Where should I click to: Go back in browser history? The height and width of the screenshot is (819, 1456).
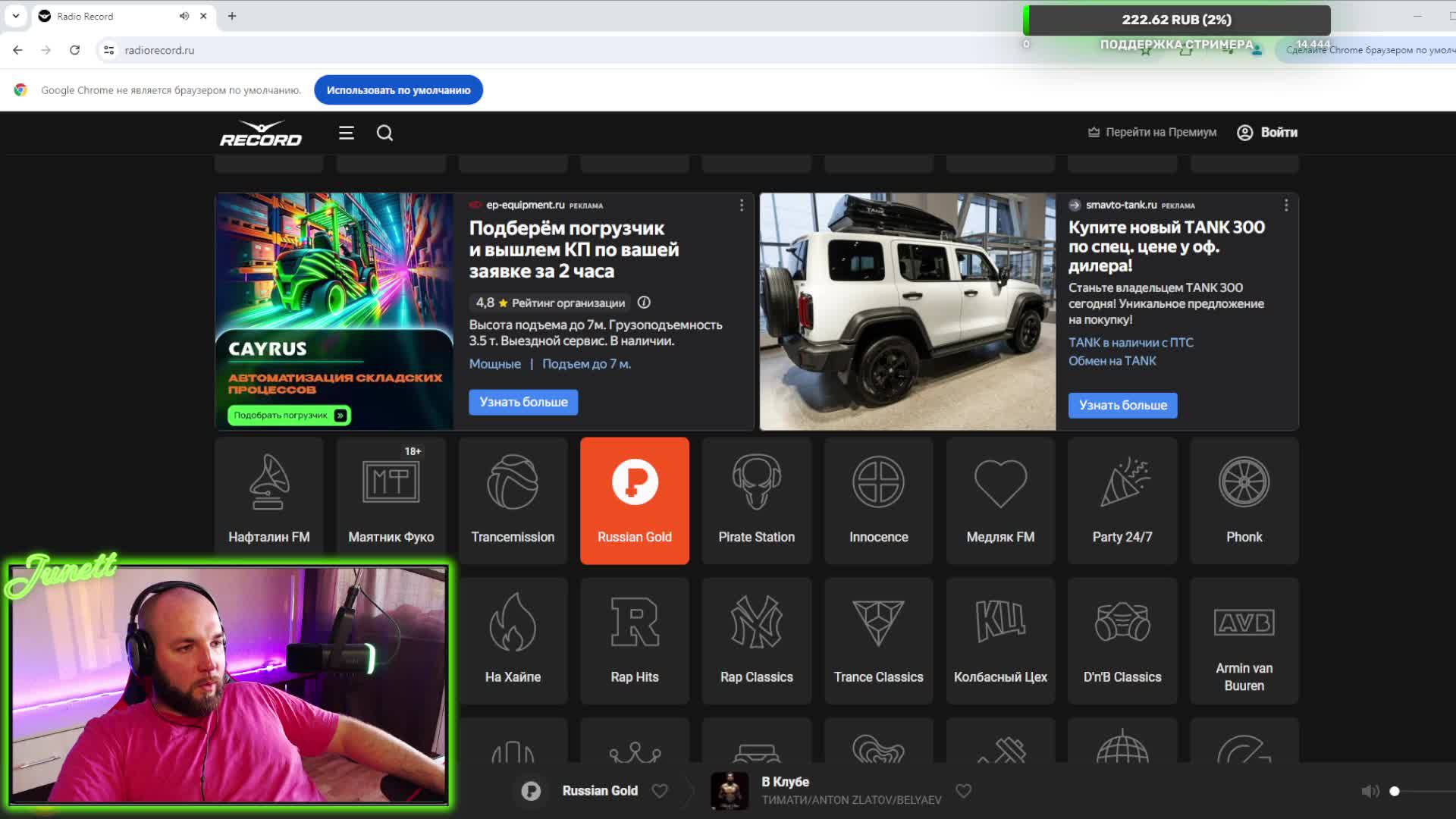(17, 50)
